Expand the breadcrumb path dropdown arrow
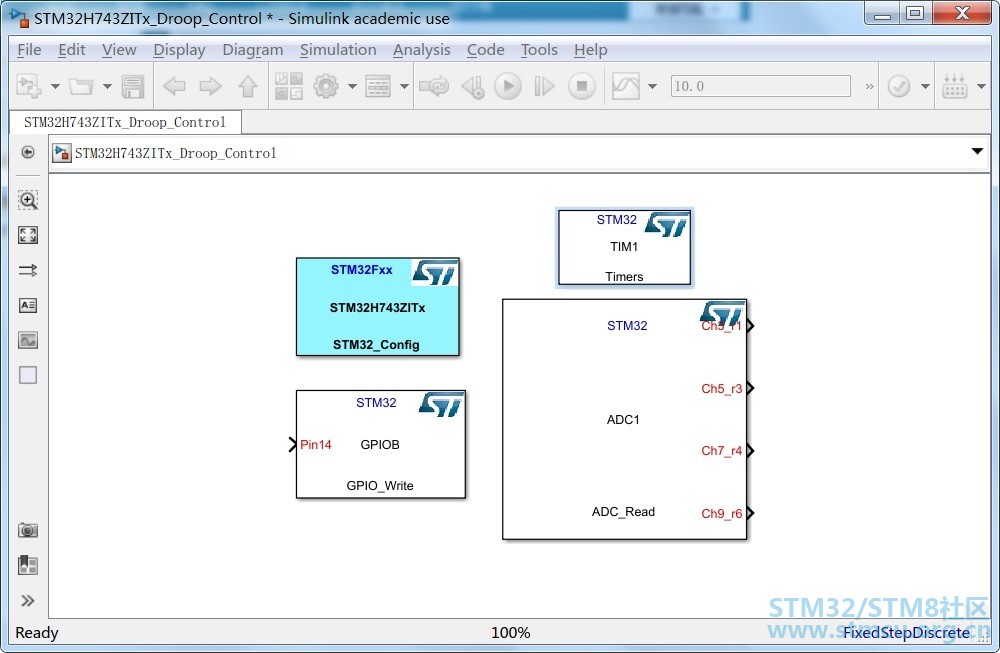The height and width of the screenshot is (653, 1000). tap(976, 152)
